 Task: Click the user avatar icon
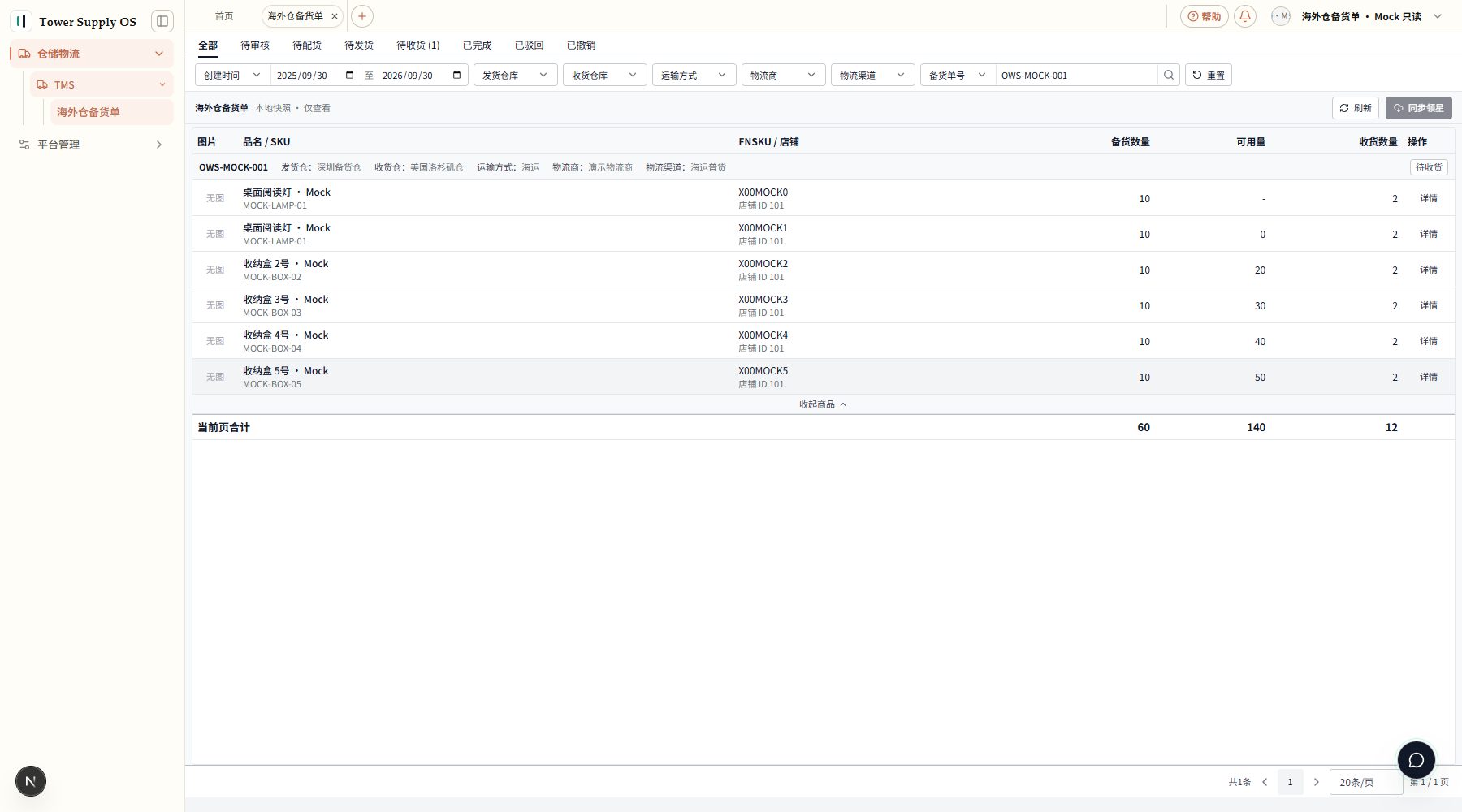pyautogui.click(x=1281, y=16)
